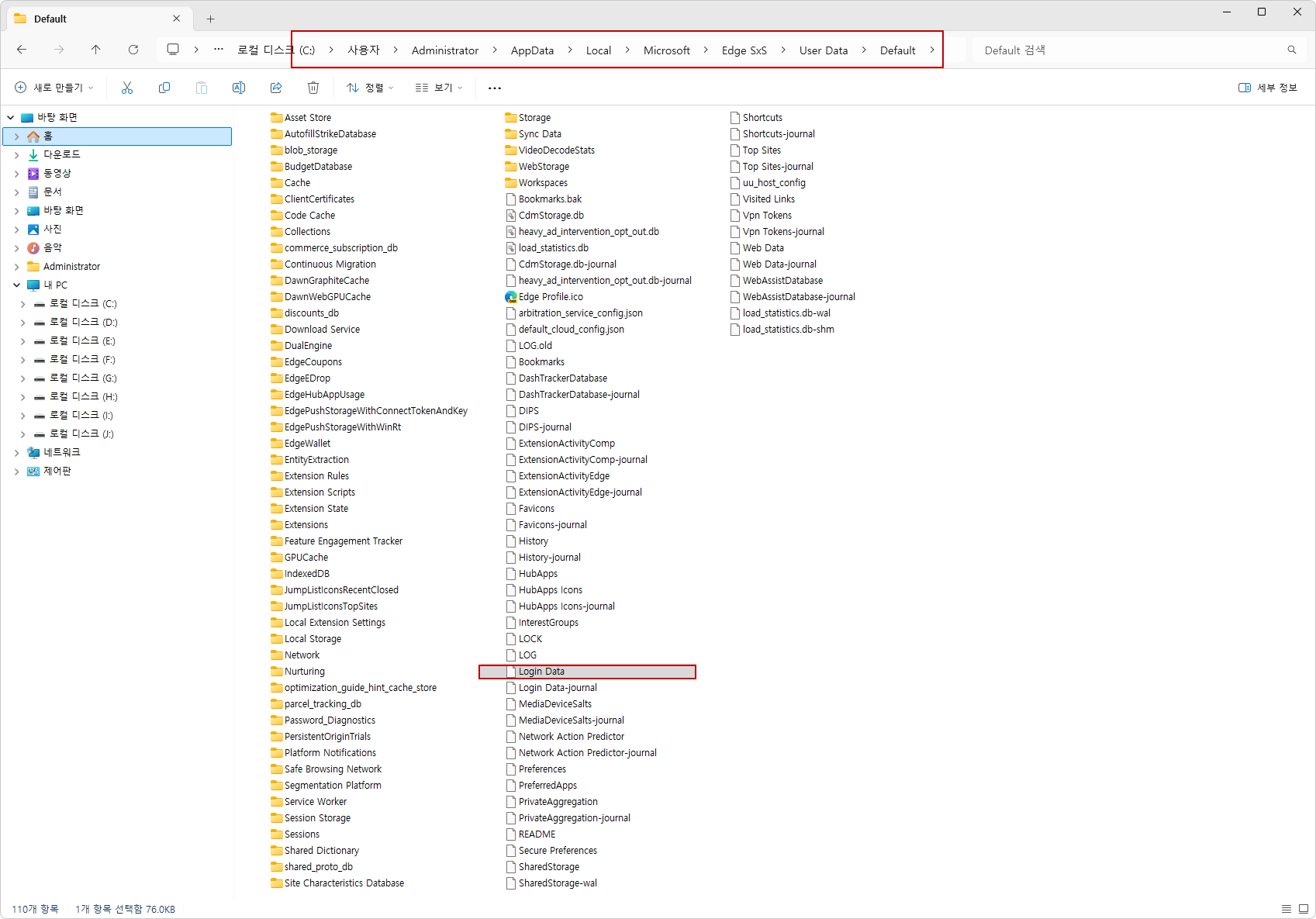
Task: Open the View (보기) dropdown
Action: [x=439, y=88]
